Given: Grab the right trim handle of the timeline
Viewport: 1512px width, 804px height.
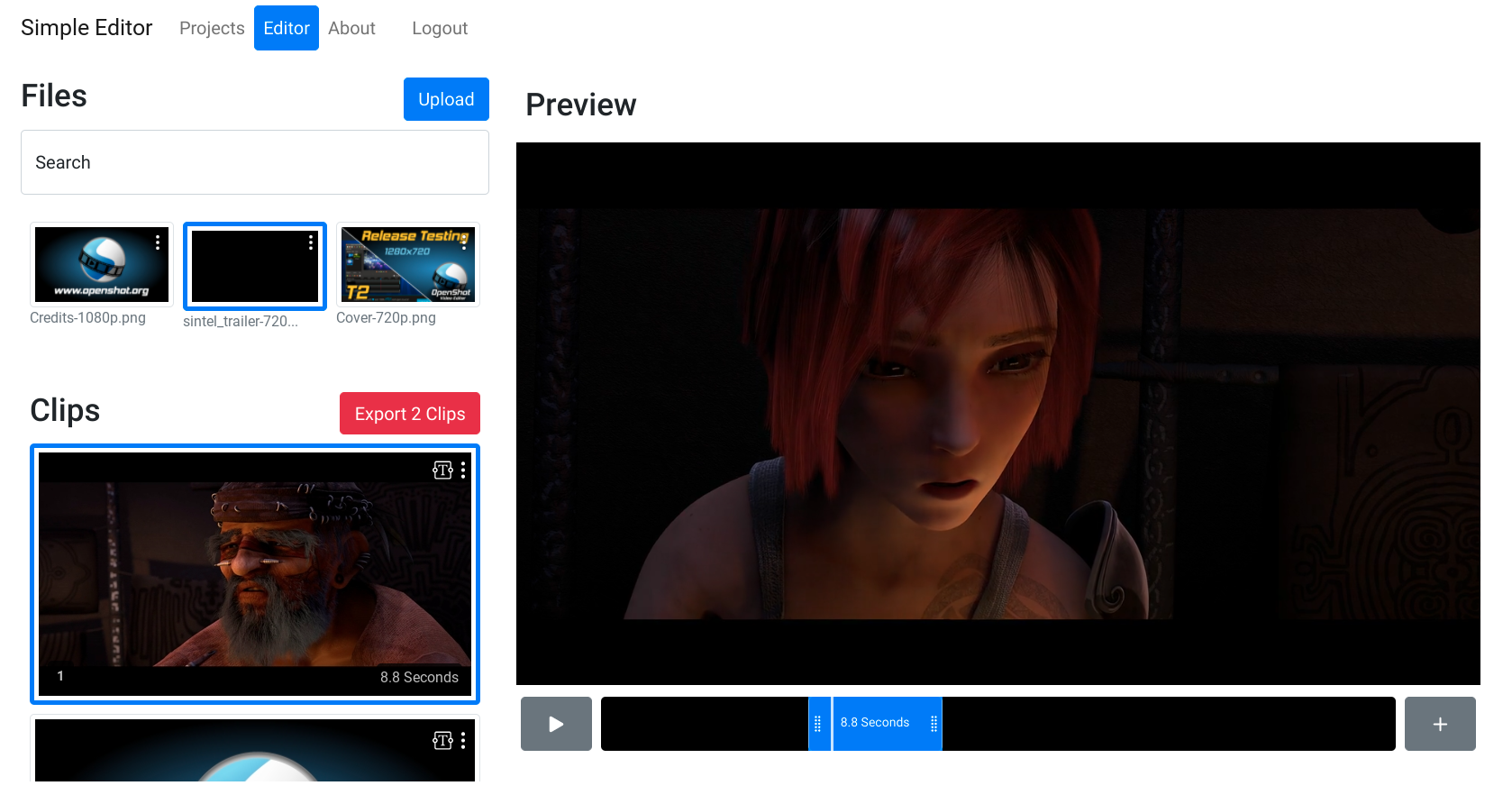Looking at the screenshot, I should (934, 724).
